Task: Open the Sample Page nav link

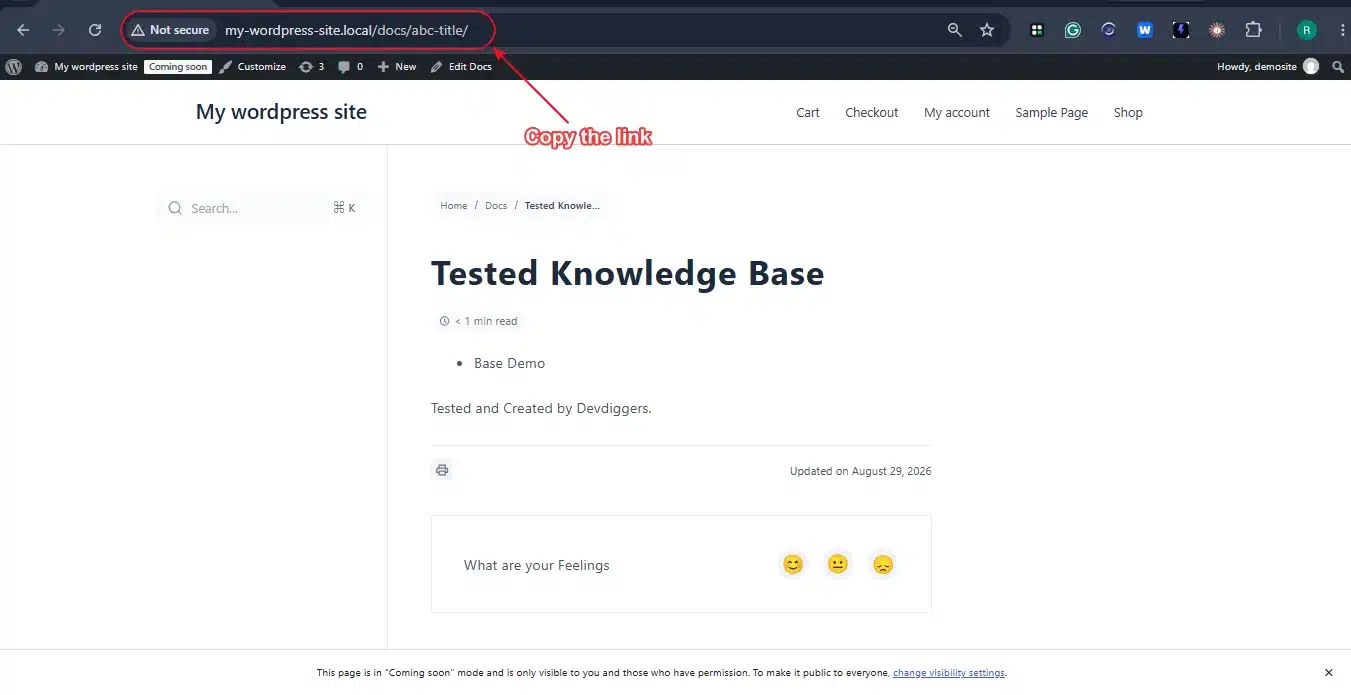Action: [1052, 113]
